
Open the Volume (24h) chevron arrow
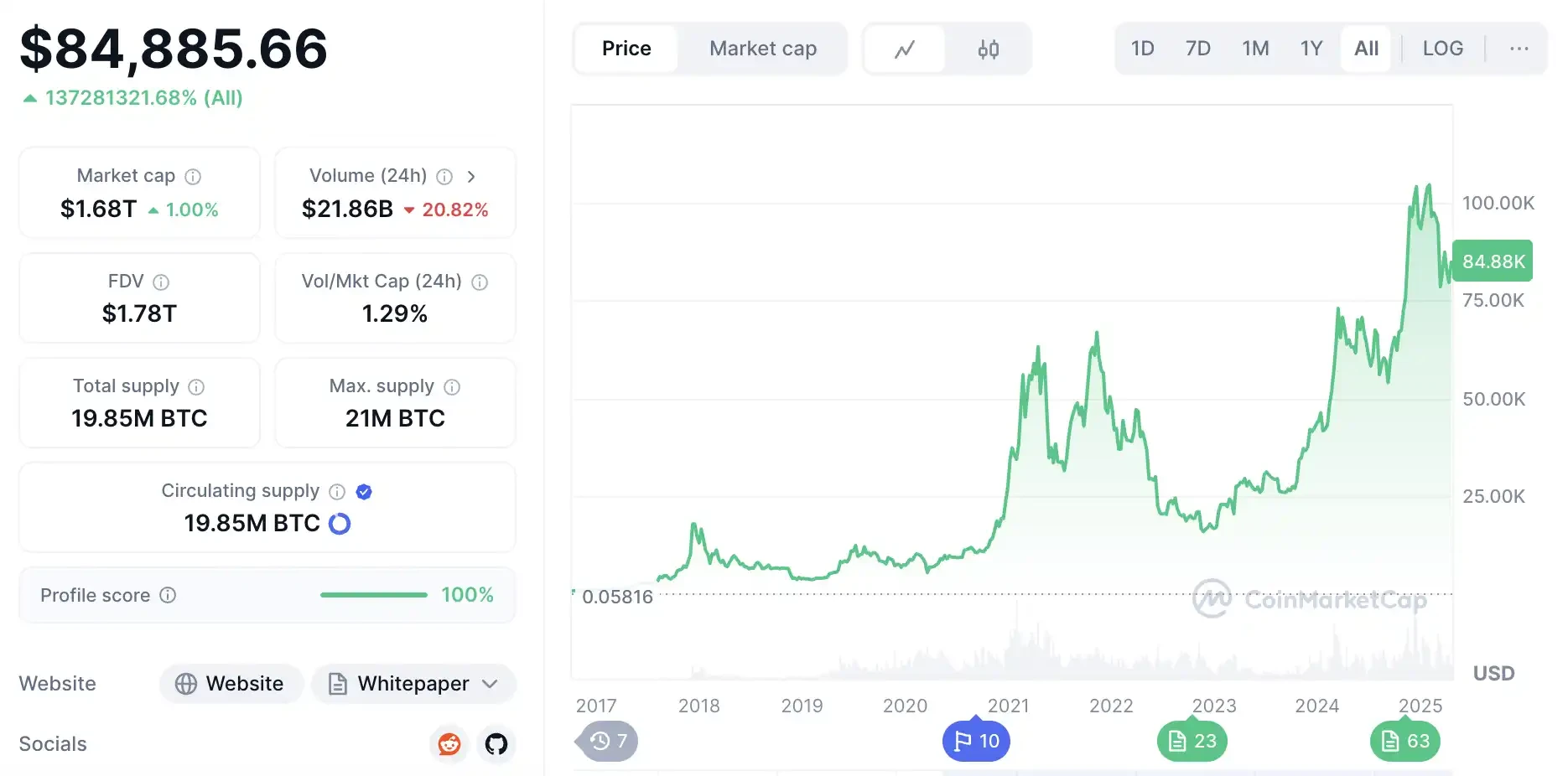click(x=471, y=177)
